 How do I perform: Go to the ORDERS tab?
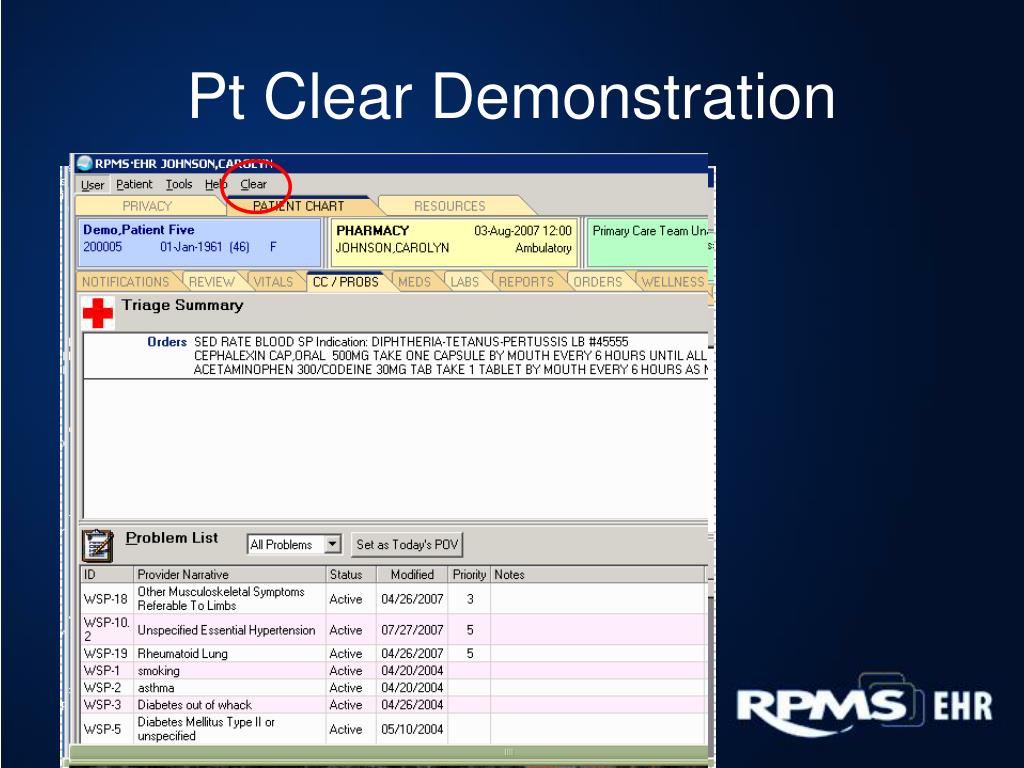(598, 282)
